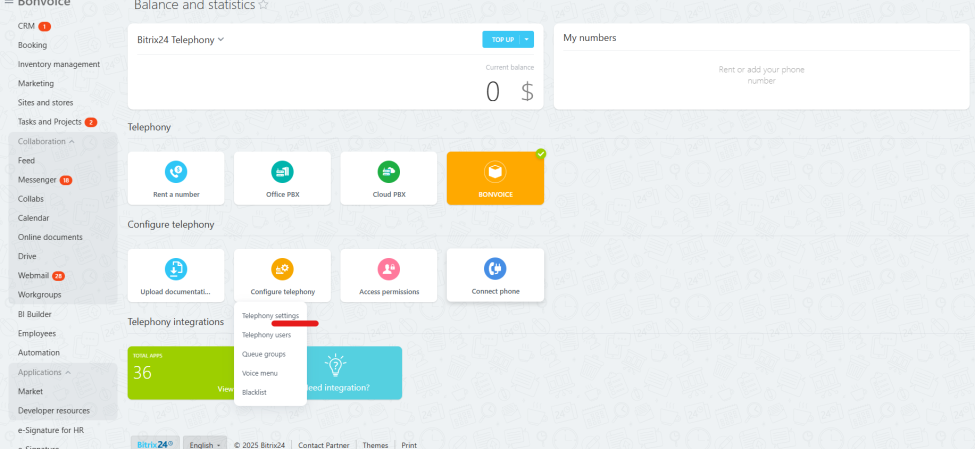Select the orange BONVOICE tile
This screenshot has height=449, width=975.
coord(495,178)
